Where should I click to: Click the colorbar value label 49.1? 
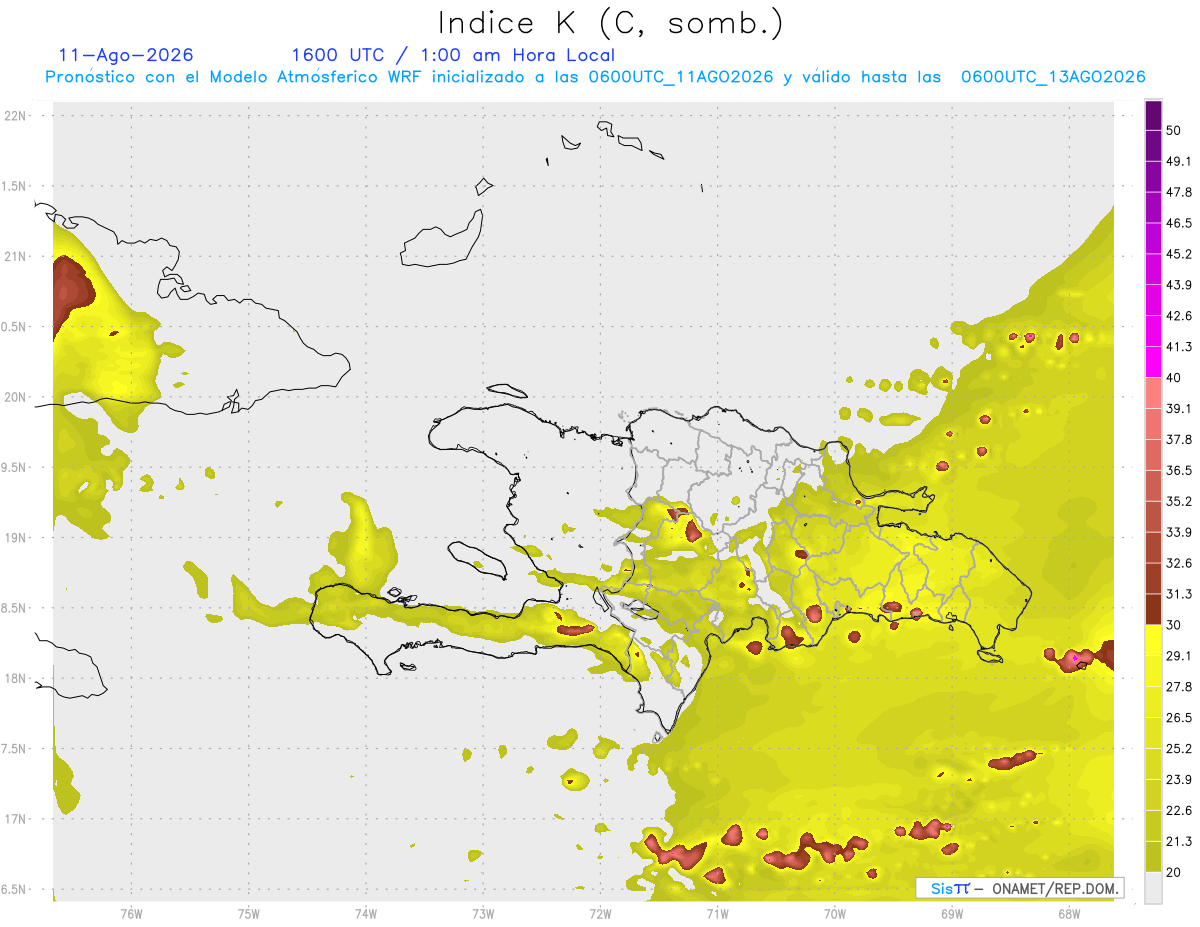1179,162
